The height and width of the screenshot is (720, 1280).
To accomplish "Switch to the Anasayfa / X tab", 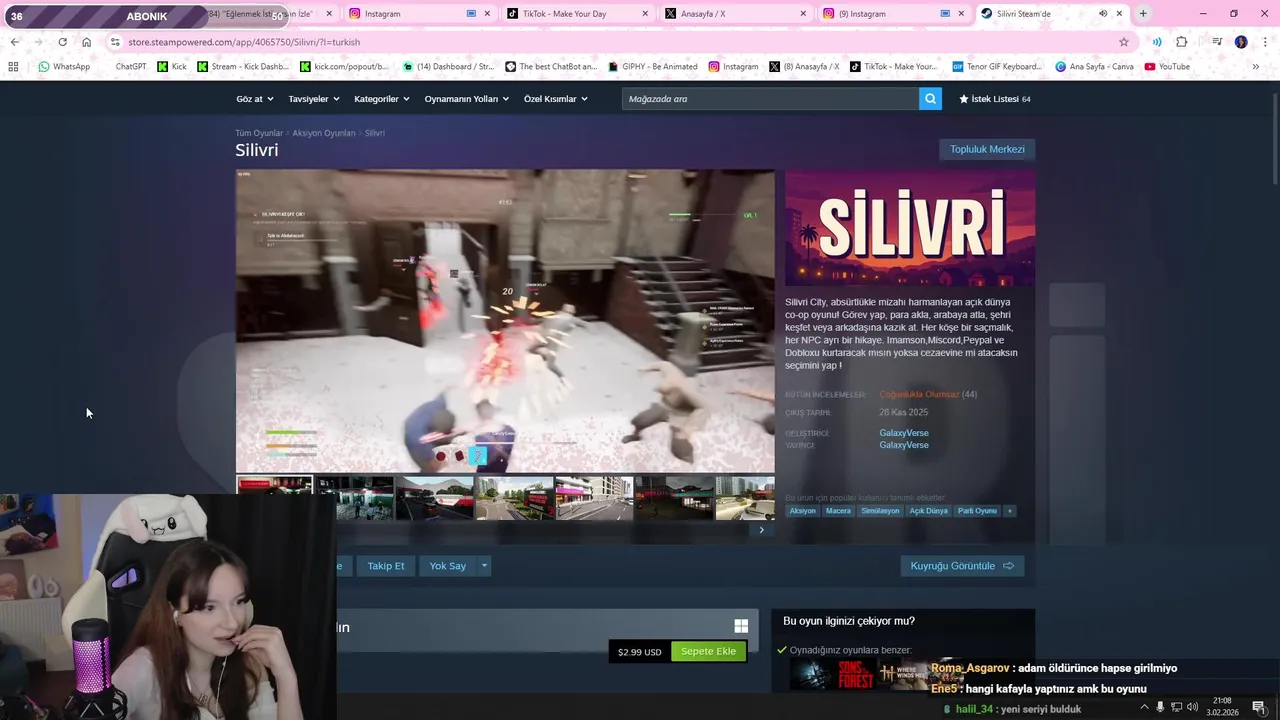I will coord(735,14).
